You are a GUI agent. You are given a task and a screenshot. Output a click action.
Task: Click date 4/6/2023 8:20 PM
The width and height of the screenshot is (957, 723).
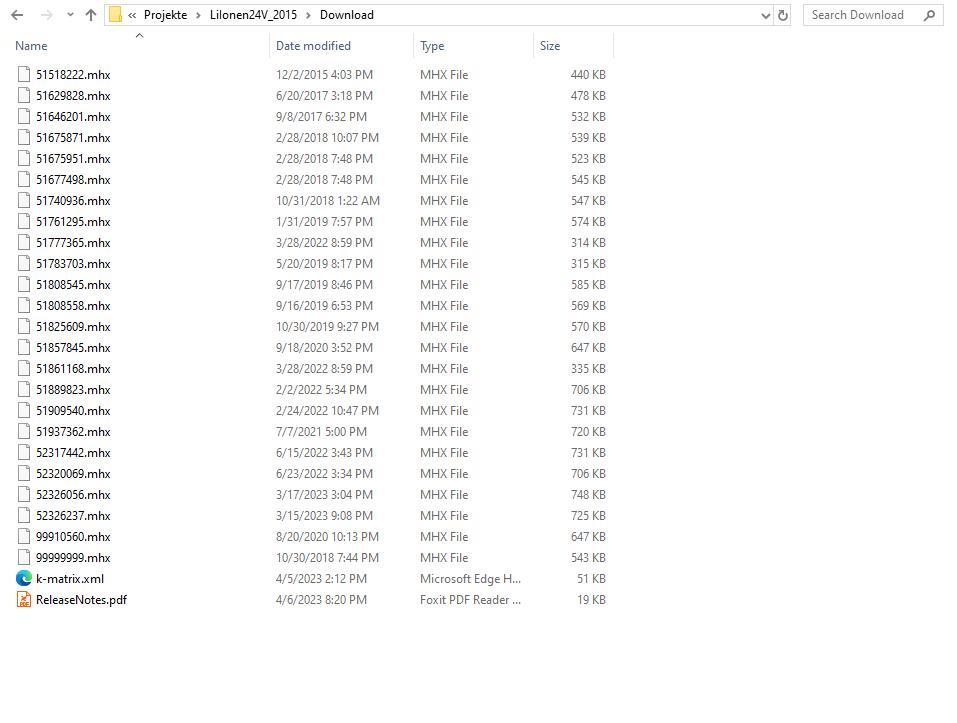(x=321, y=600)
